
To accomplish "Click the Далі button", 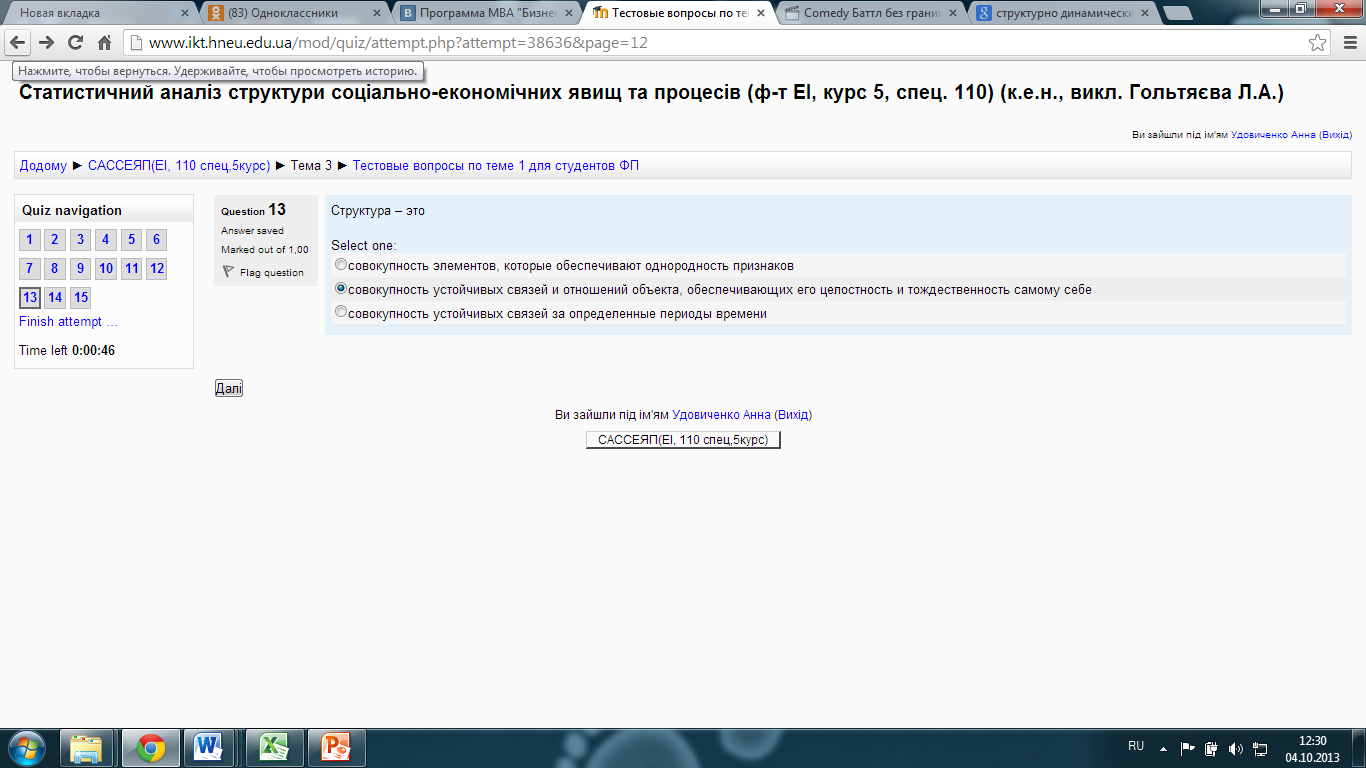I will pyautogui.click(x=229, y=388).
